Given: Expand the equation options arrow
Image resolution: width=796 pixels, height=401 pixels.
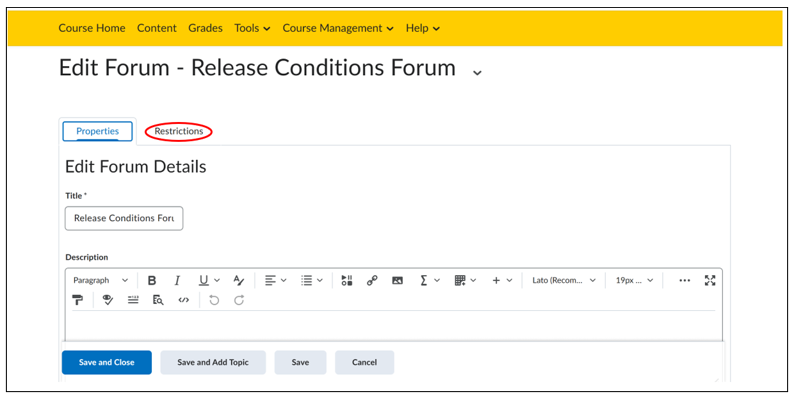Looking at the screenshot, I should [437, 280].
